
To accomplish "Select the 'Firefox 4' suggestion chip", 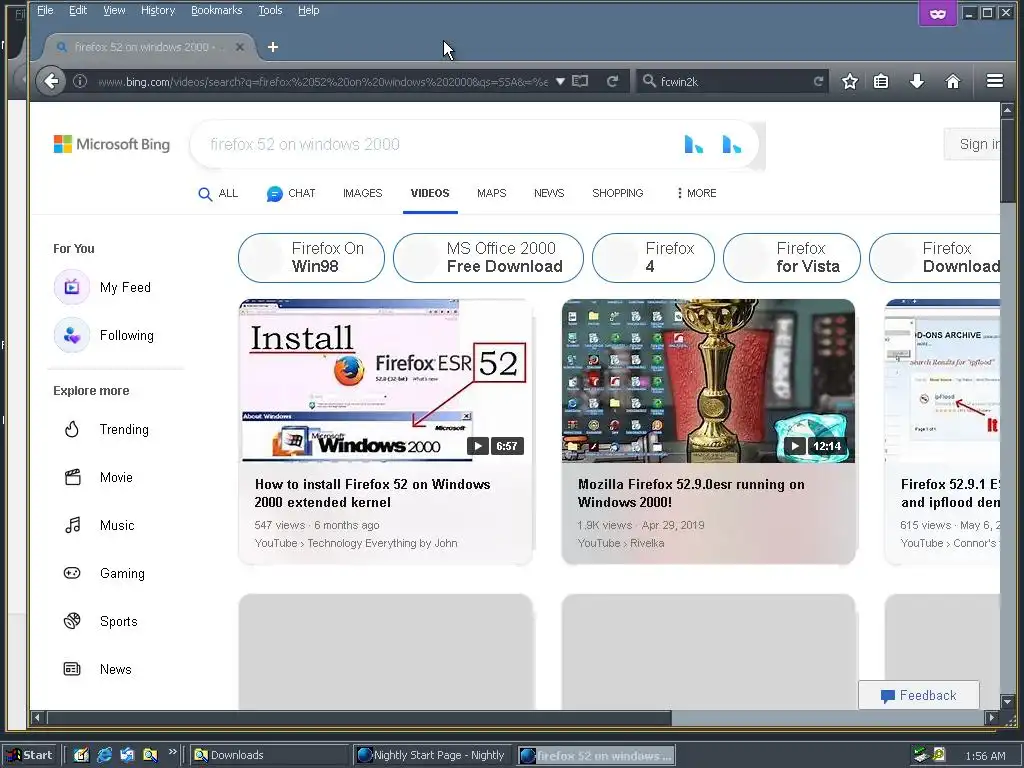I will (x=653, y=258).
